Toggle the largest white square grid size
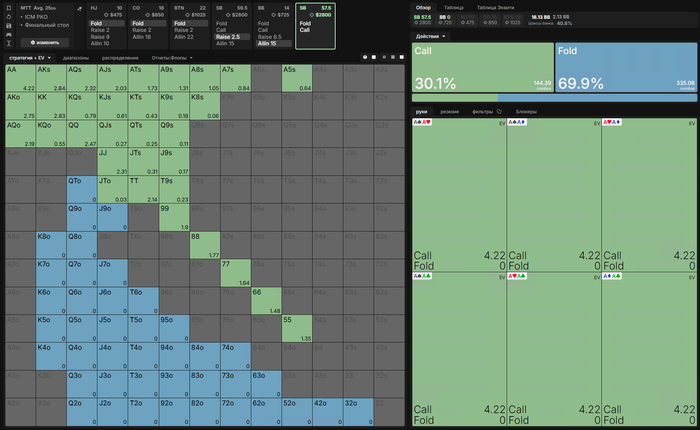Image resolution: width=700 pixels, height=430 pixels. [x=402, y=57]
